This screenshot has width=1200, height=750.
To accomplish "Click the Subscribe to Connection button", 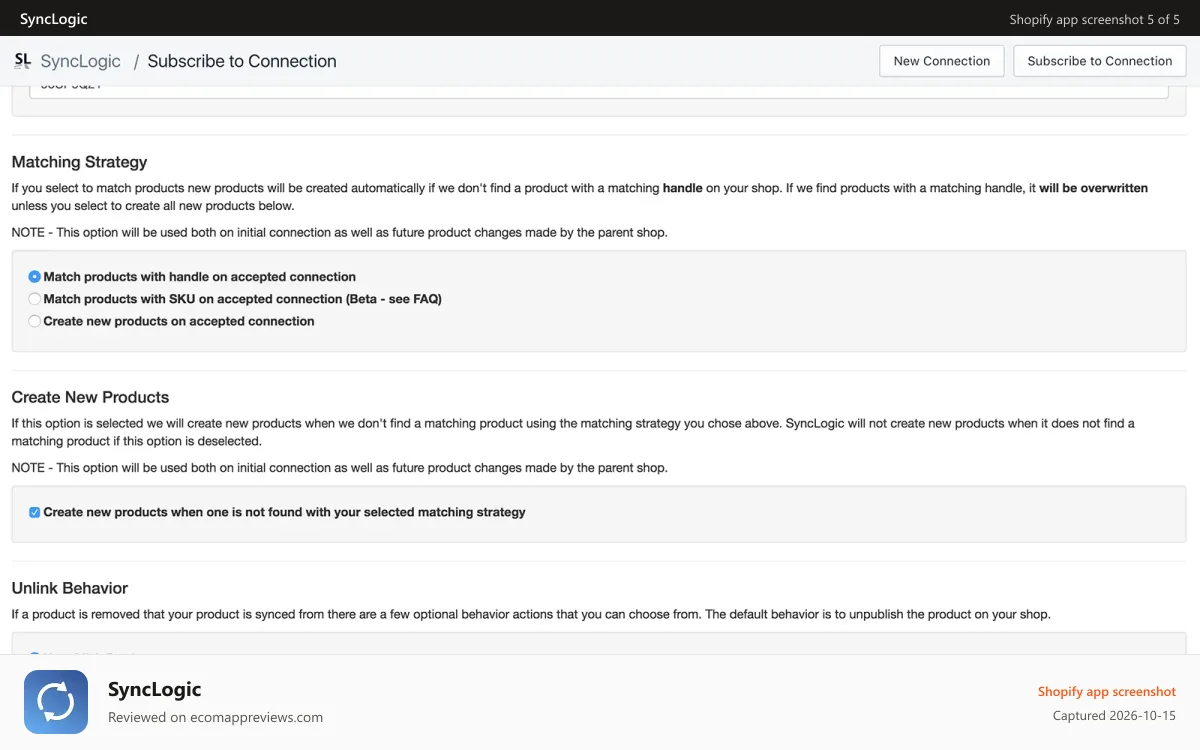I will [1100, 61].
